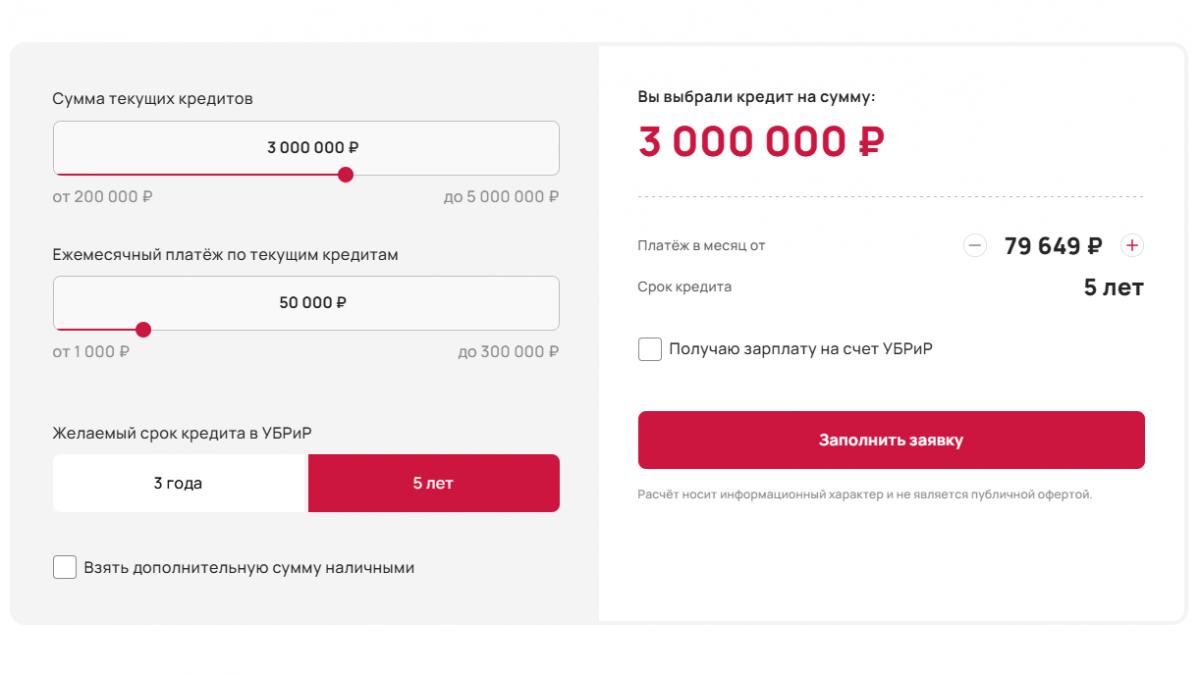Click the '5 лет' loan term value on right
The image size is (1200, 675).
(x=1114, y=288)
